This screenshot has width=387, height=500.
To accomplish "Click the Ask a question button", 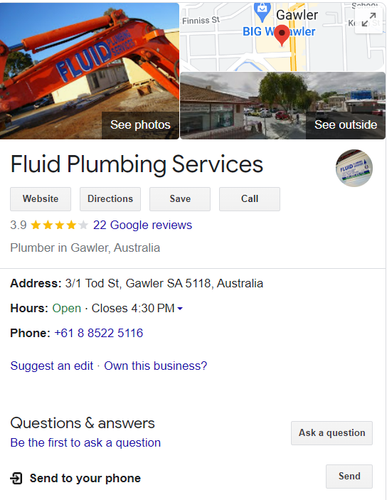I will [x=332, y=433].
